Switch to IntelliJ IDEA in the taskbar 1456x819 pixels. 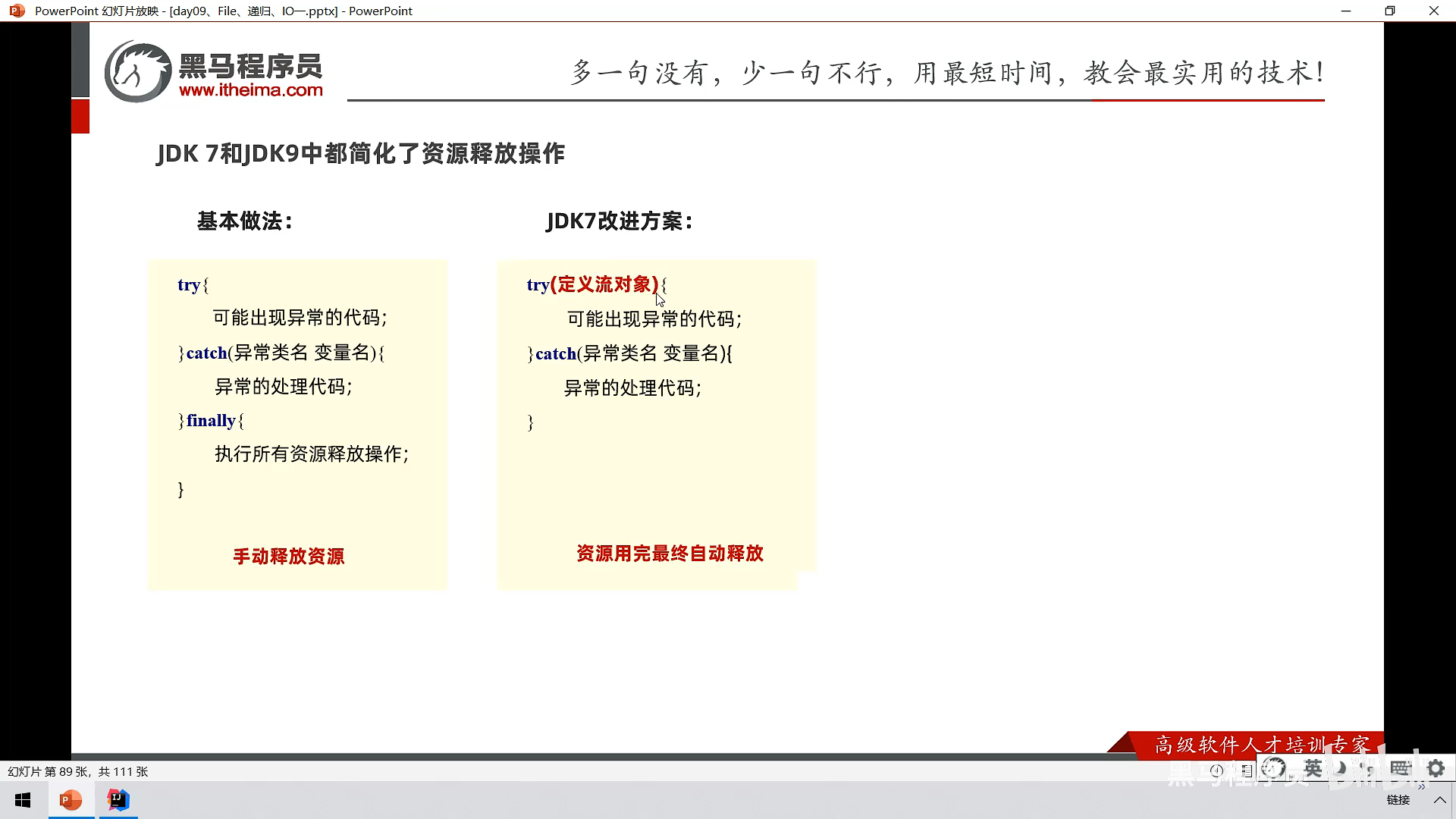point(118,800)
